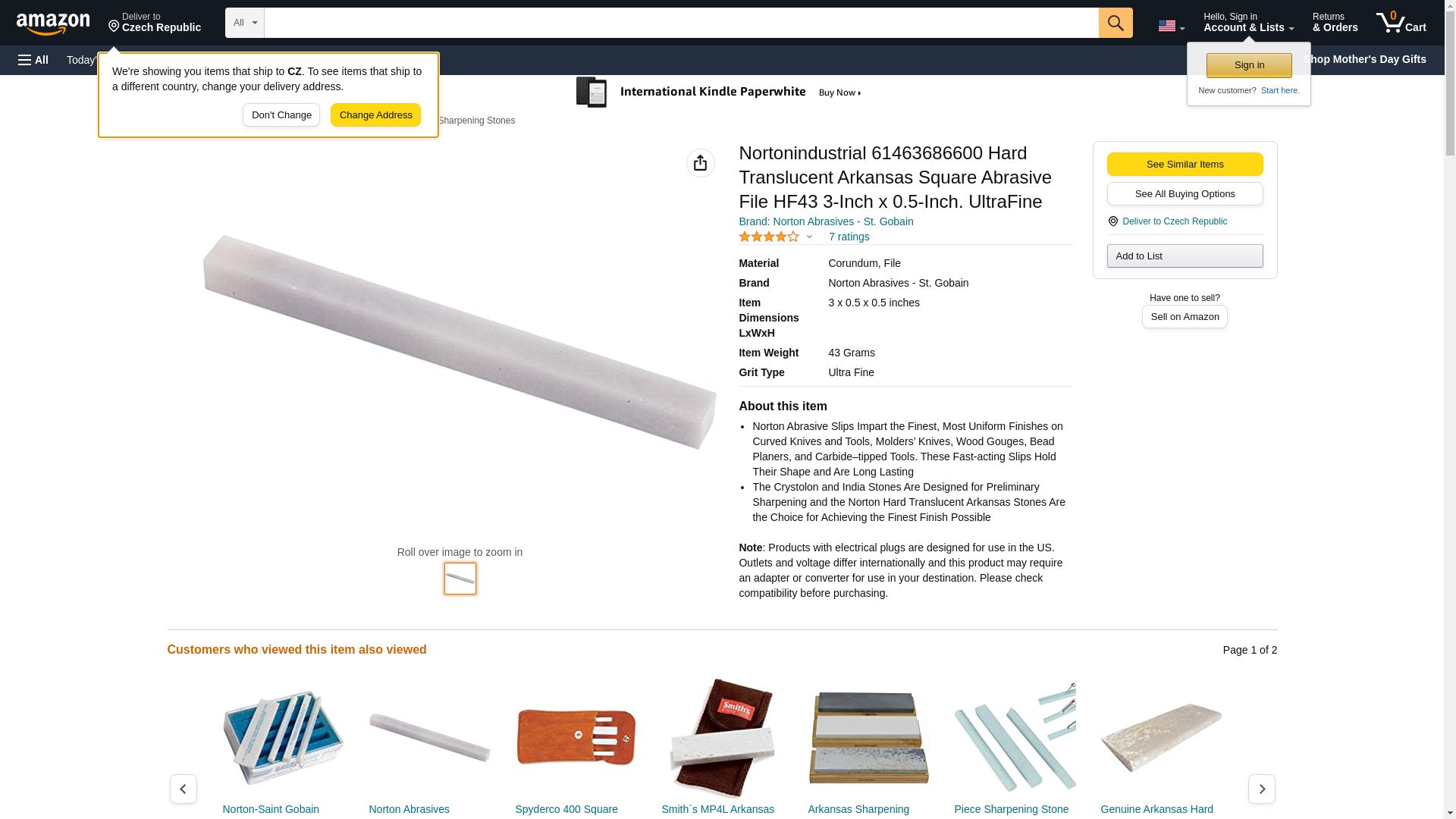Click Sign in button
This screenshot has width=1456, height=819.
(1249, 65)
